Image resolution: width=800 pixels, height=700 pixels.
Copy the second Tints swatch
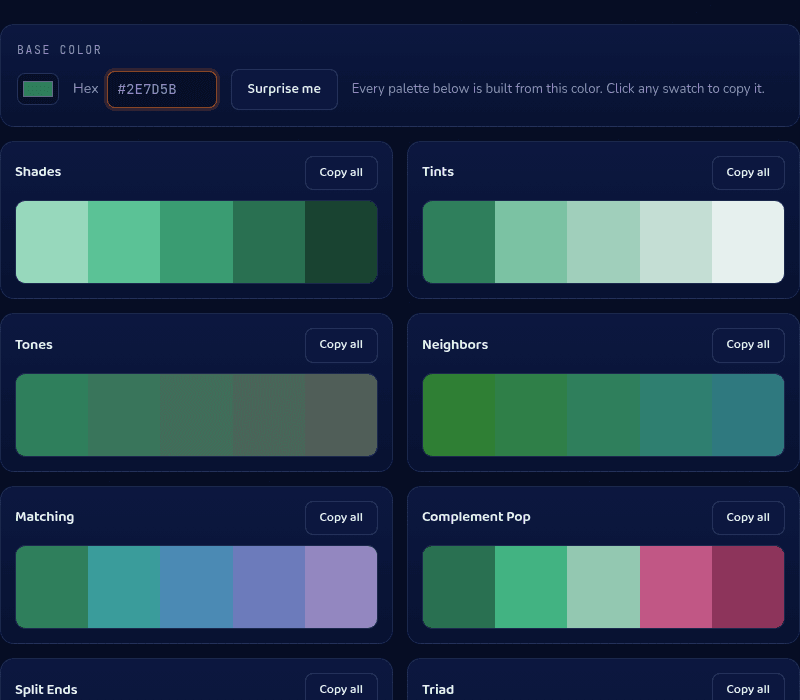(x=531, y=242)
